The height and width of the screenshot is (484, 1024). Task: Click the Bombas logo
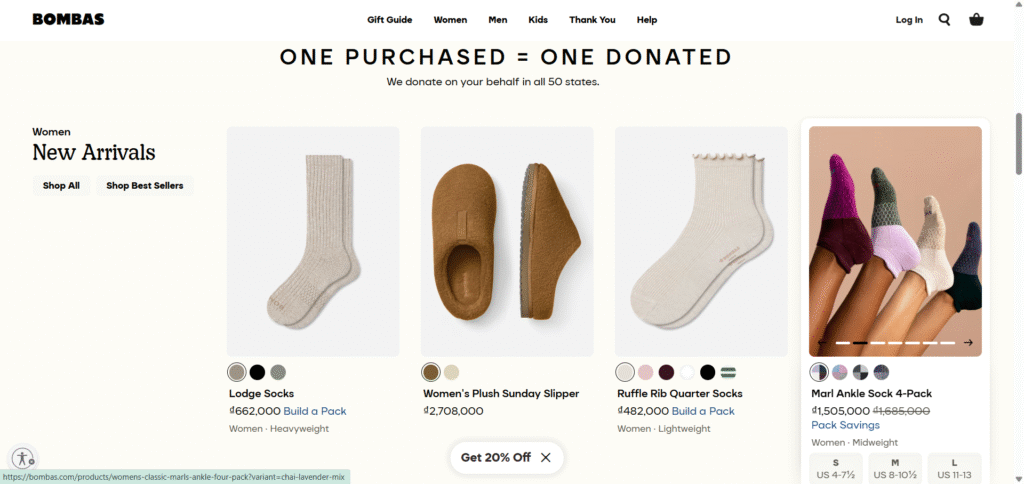click(68, 19)
